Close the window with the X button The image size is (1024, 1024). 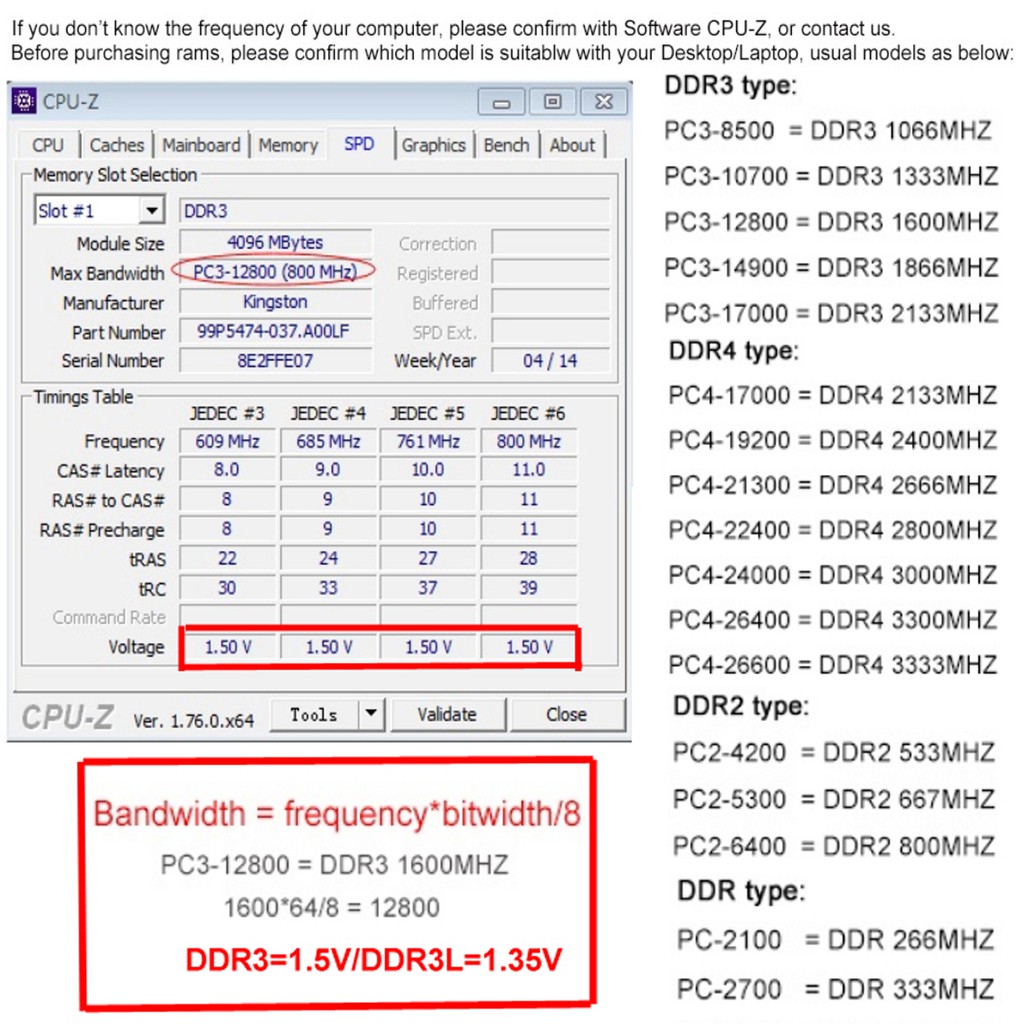603,102
